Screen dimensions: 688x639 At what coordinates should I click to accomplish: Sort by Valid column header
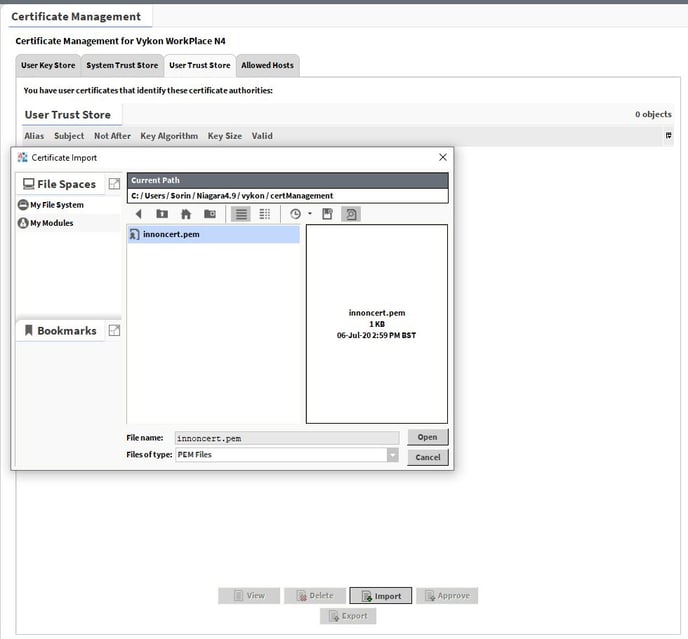[262, 136]
